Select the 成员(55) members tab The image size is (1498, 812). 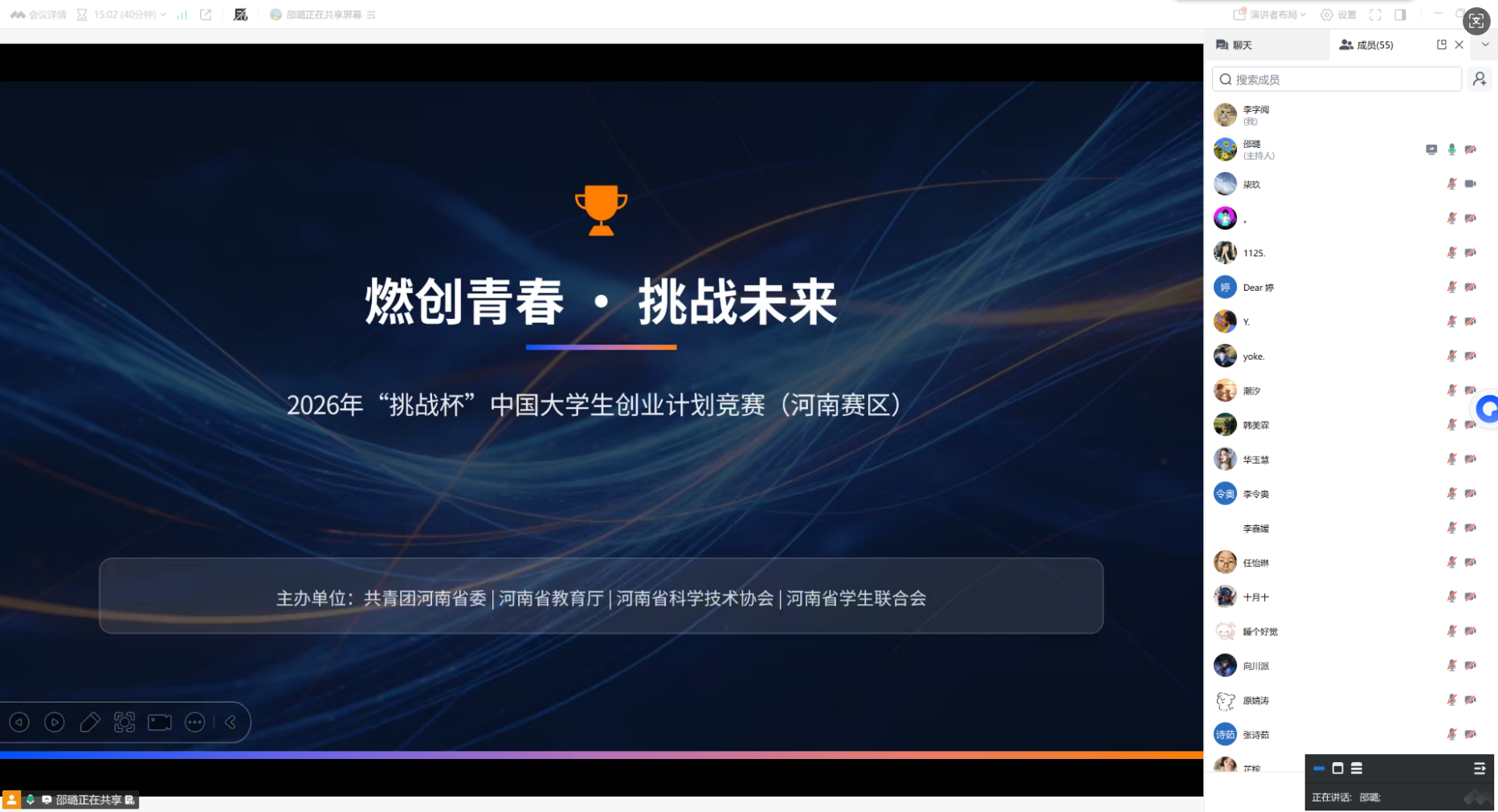pos(1366,45)
